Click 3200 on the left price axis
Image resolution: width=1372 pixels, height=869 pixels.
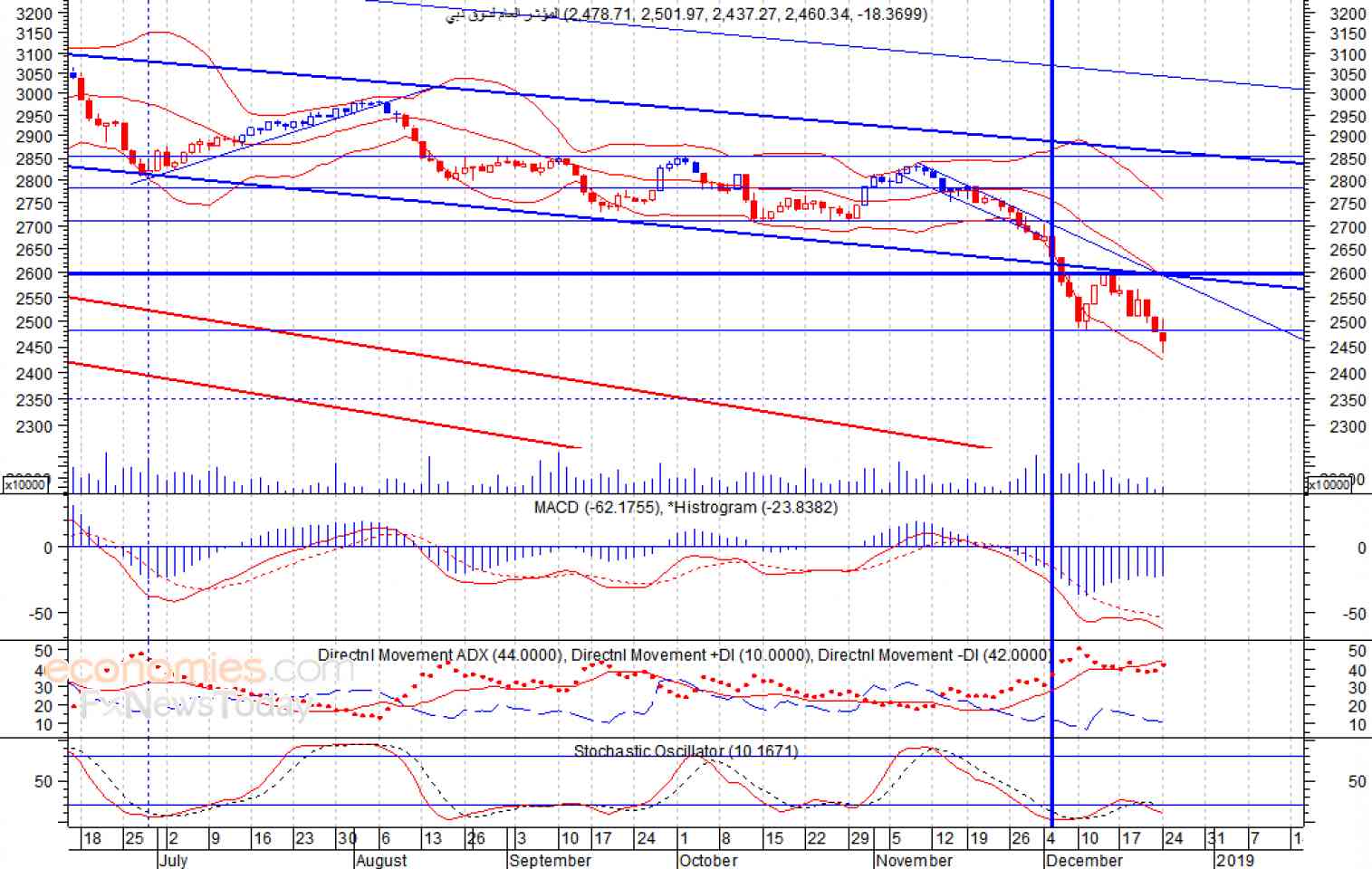[x=34, y=14]
